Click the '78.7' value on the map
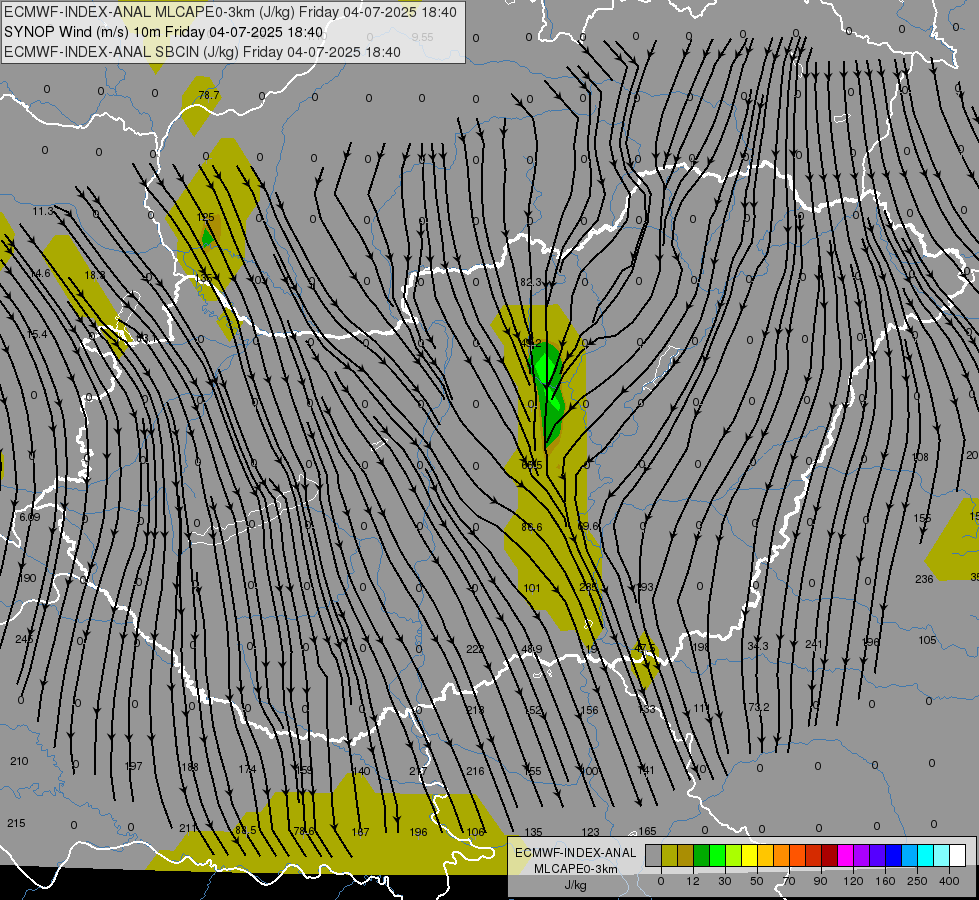Image resolution: width=979 pixels, height=900 pixels. pos(209,95)
